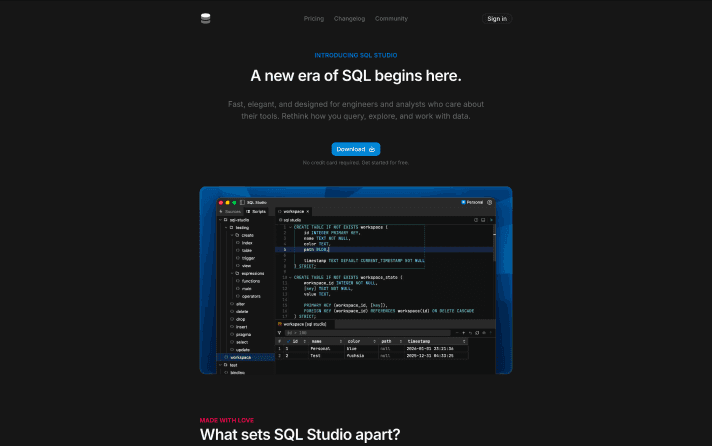Click the editor vertical scrollbar
Viewport: 712px width, 446px height.
click(x=494, y=243)
